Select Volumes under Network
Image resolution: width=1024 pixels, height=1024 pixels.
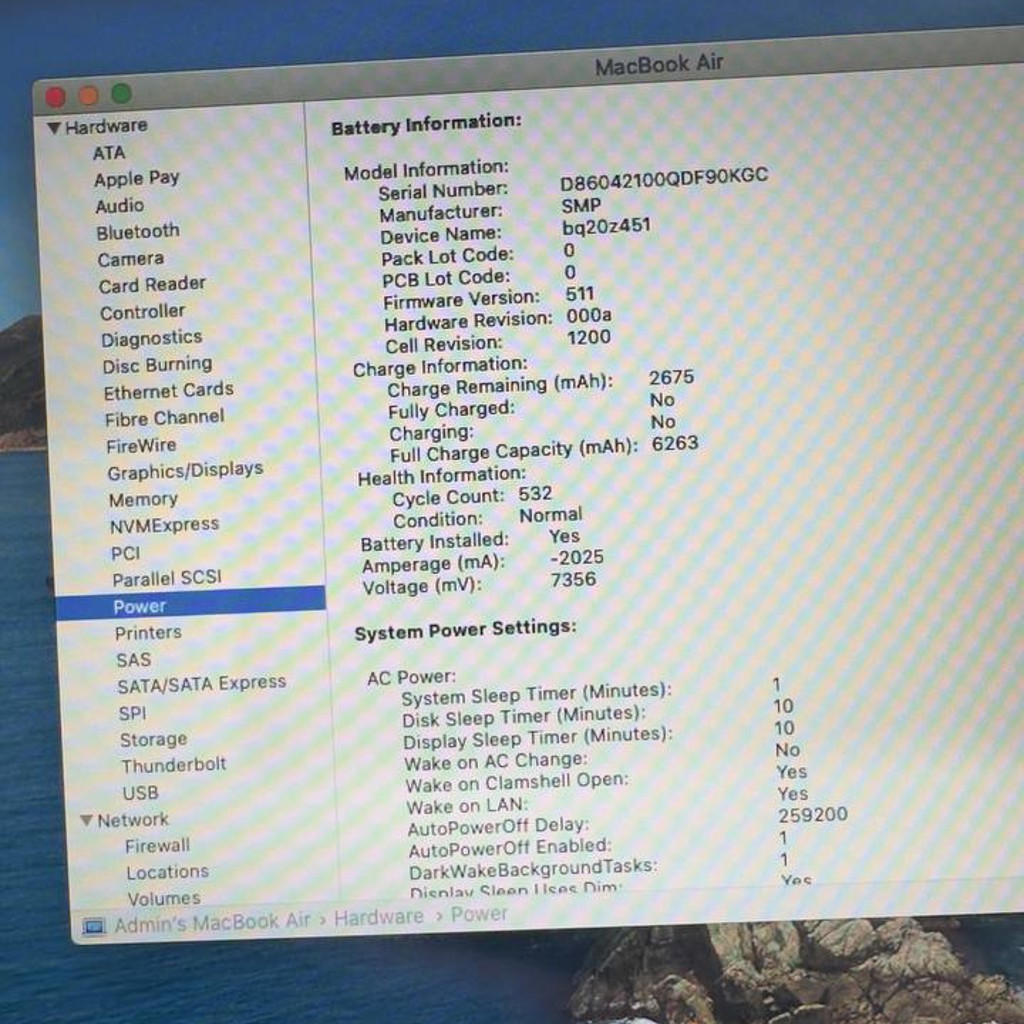tap(164, 899)
